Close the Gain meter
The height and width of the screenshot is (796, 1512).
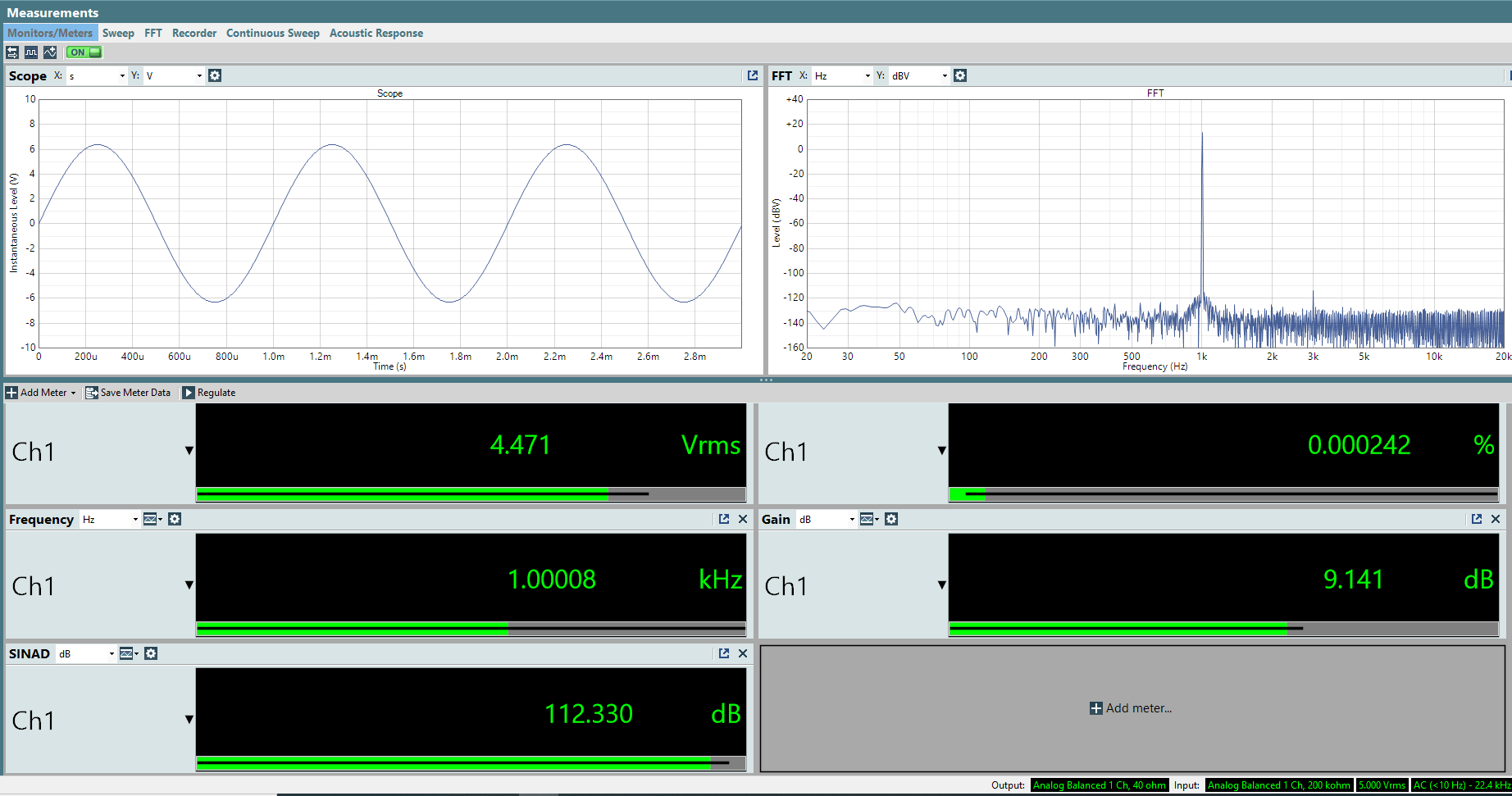[1496, 519]
